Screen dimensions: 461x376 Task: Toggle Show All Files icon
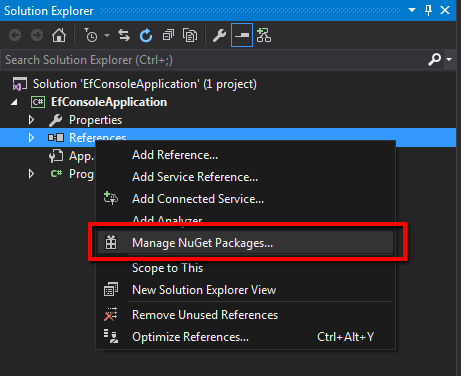190,35
